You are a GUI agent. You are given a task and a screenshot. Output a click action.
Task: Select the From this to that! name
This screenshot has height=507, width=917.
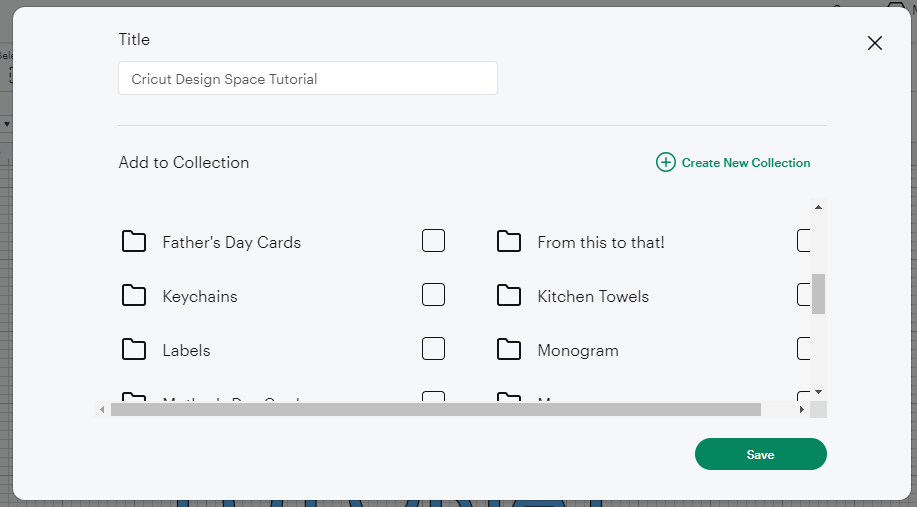[x=601, y=242]
